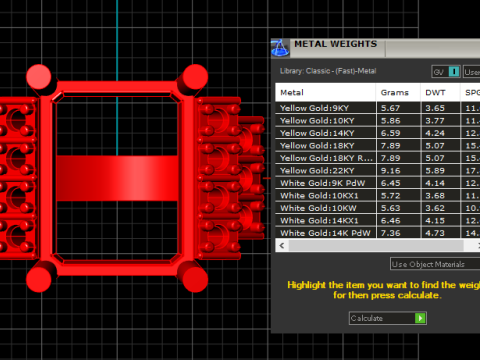Screen dimensions: 480x360
Task: Select the White Gold:14KX1 row
Action: coord(378,221)
